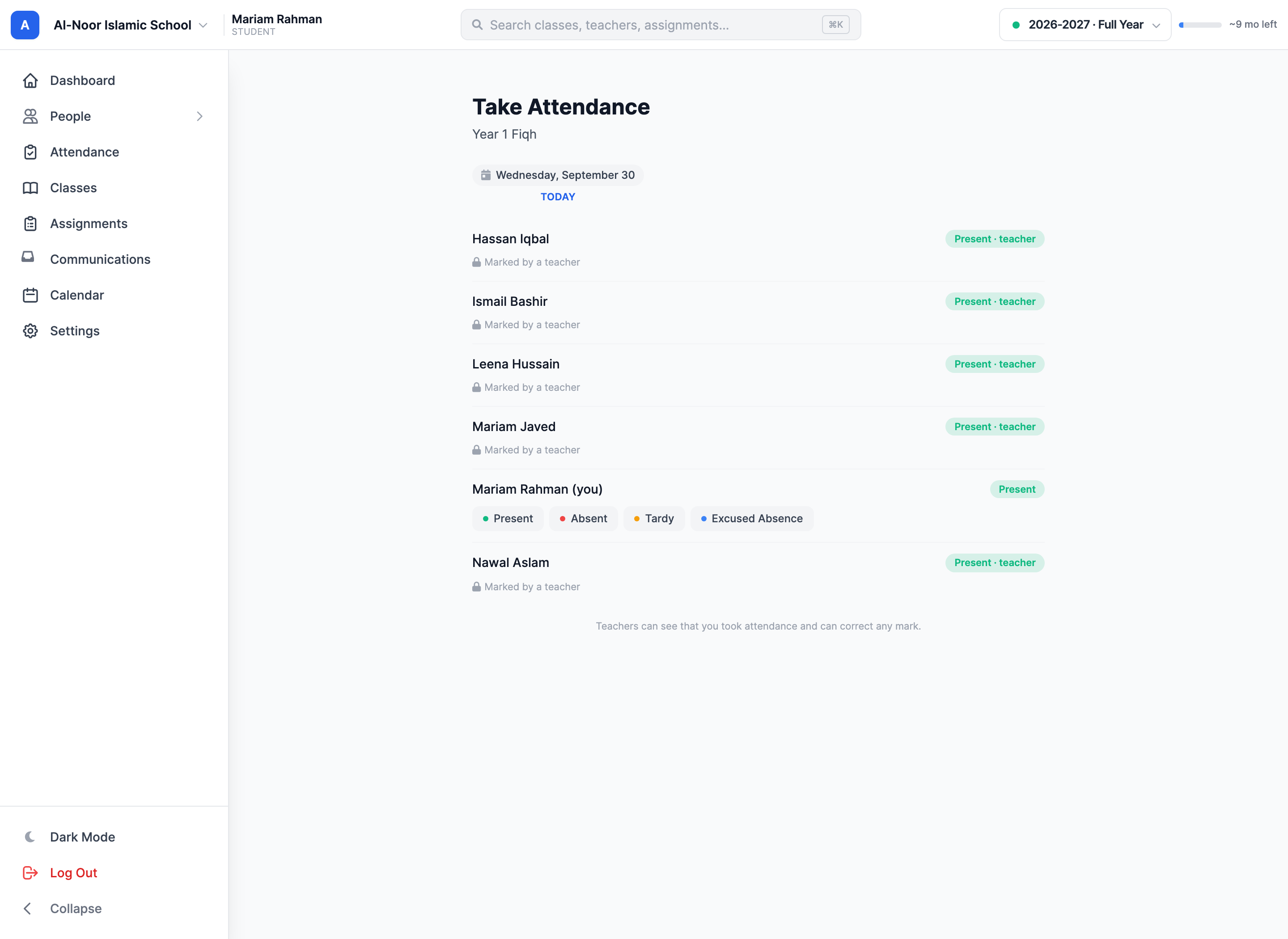Open the Al-Noor Islamic School switcher dropdown

pos(131,25)
